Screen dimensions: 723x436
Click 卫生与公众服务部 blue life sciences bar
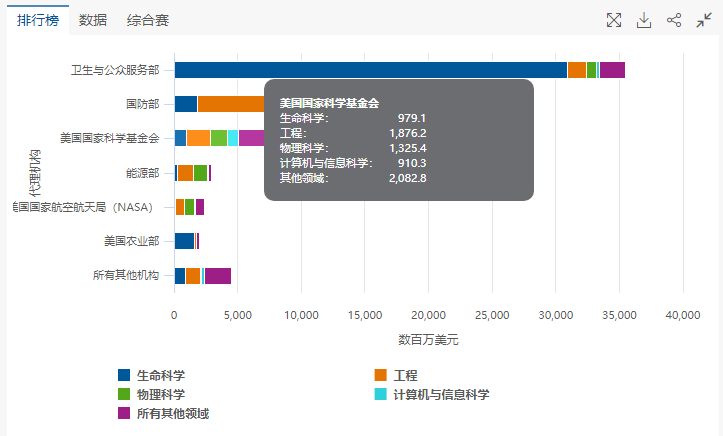371,70
